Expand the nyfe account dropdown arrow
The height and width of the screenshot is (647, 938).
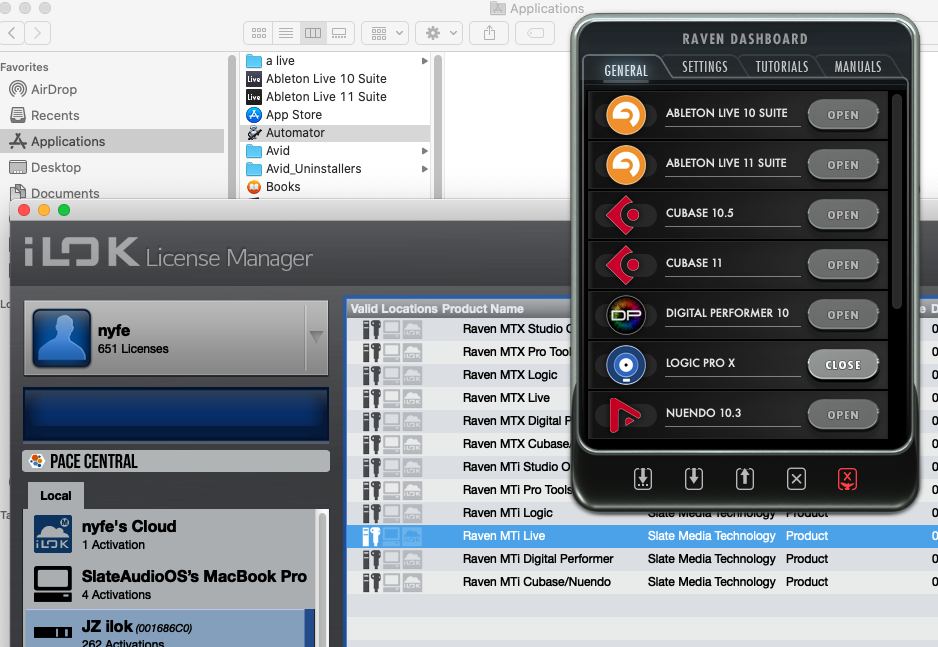[316, 338]
